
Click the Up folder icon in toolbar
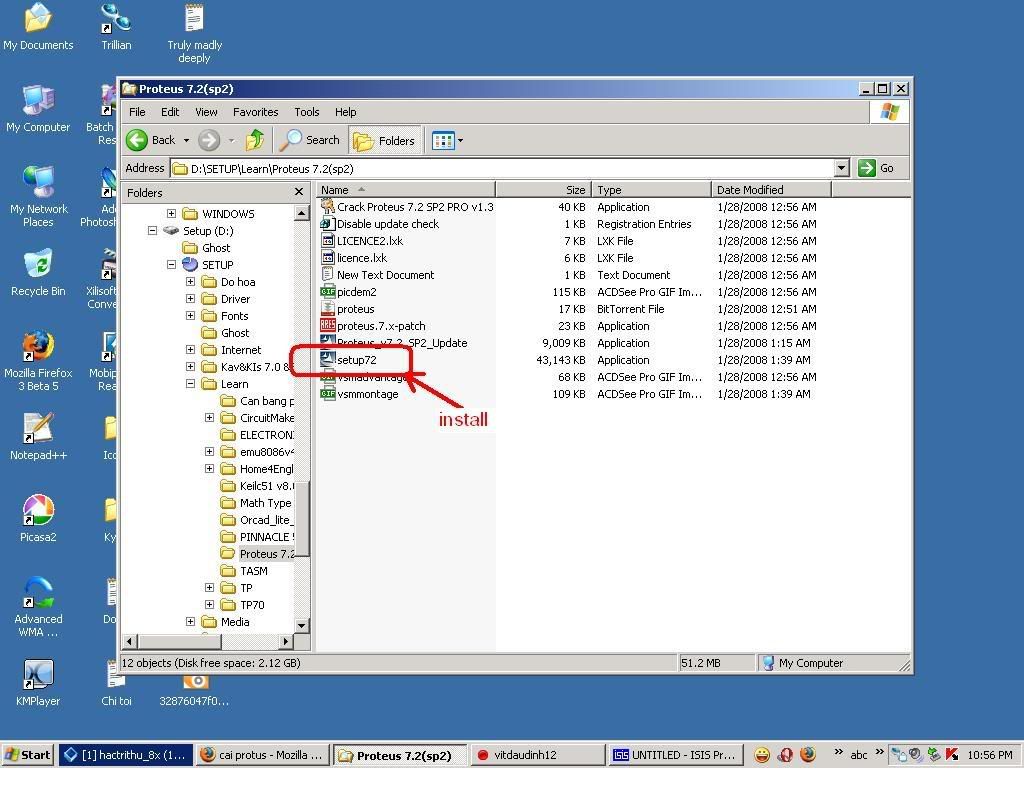[x=255, y=140]
